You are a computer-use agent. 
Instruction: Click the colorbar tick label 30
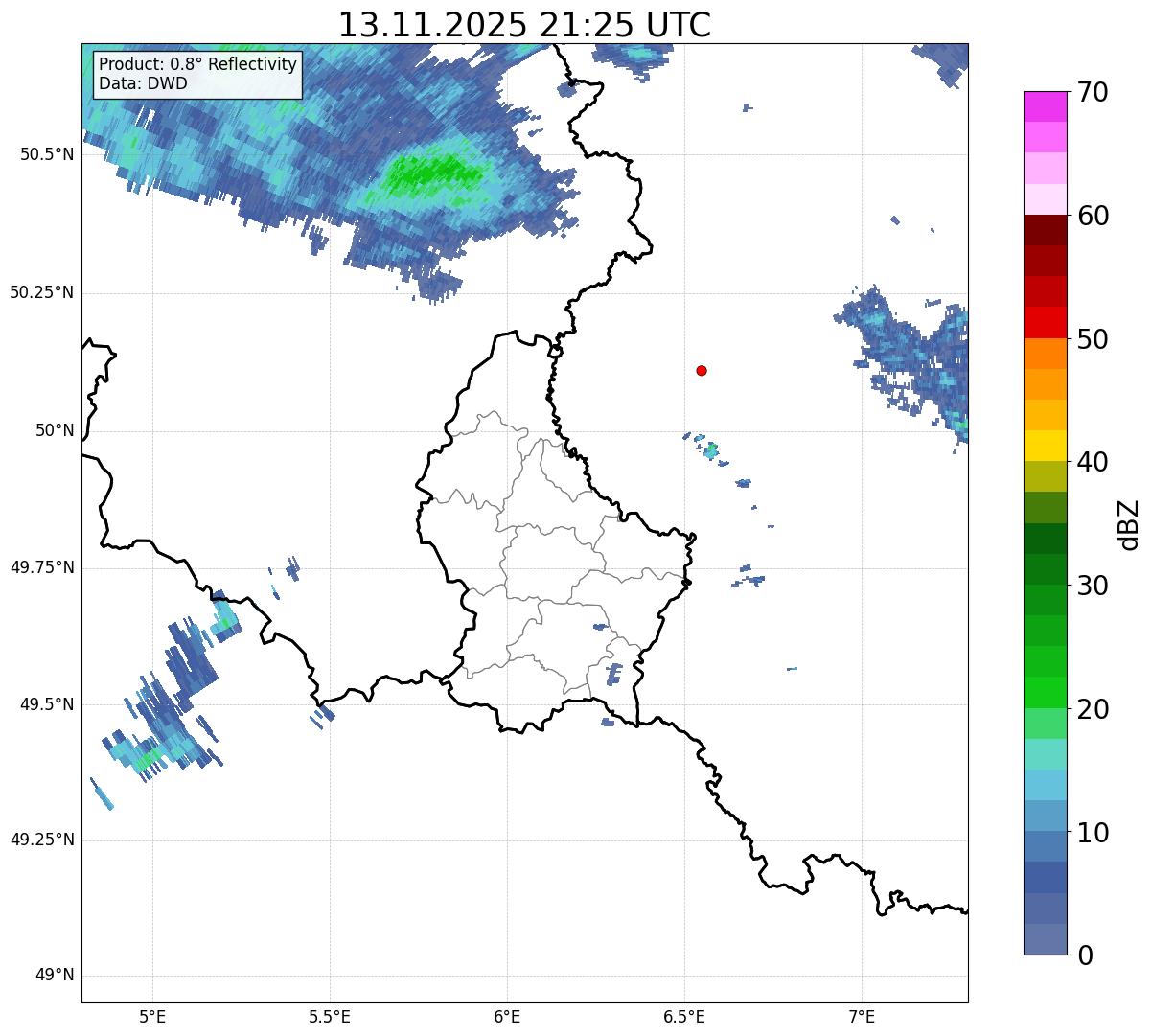pos(1093,586)
